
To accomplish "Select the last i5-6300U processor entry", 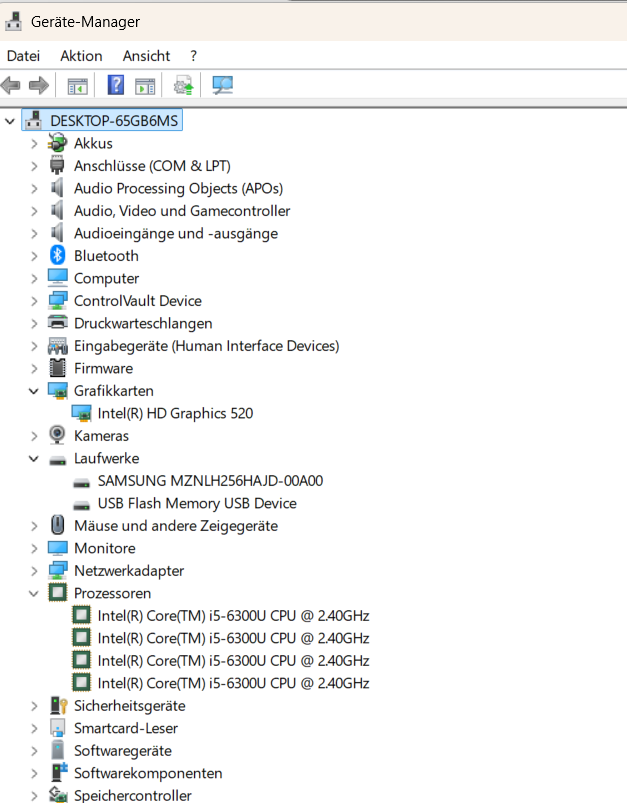I will tap(234, 683).
